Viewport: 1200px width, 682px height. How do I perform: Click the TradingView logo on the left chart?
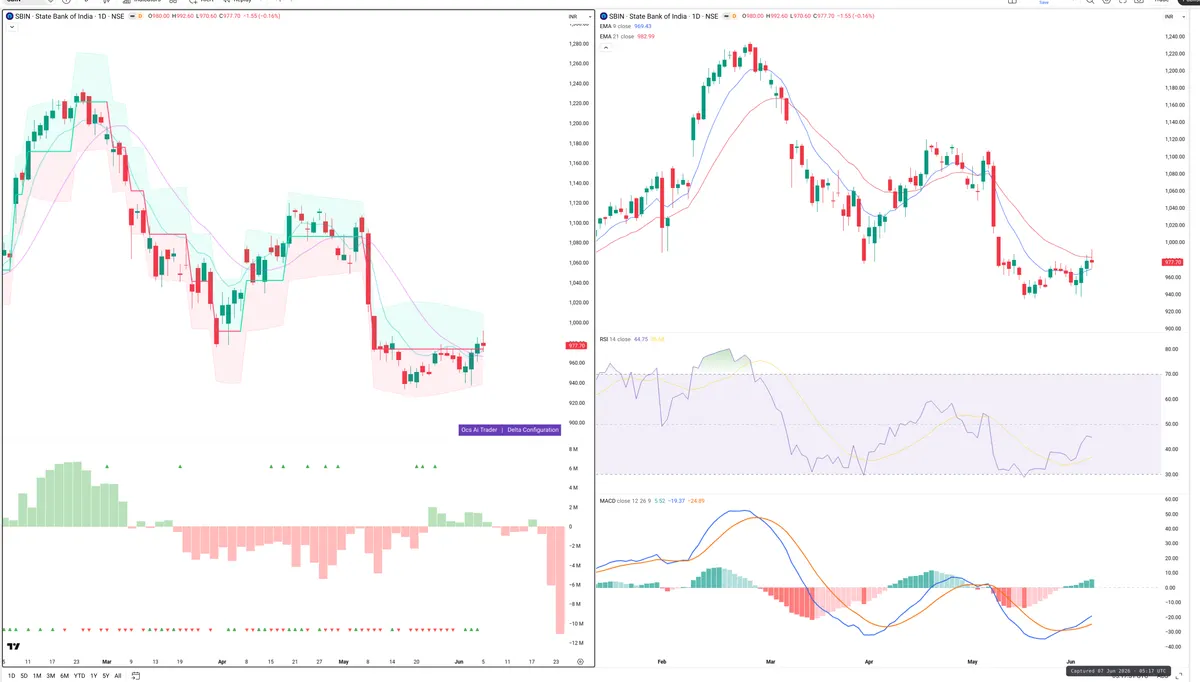[12, 645]
